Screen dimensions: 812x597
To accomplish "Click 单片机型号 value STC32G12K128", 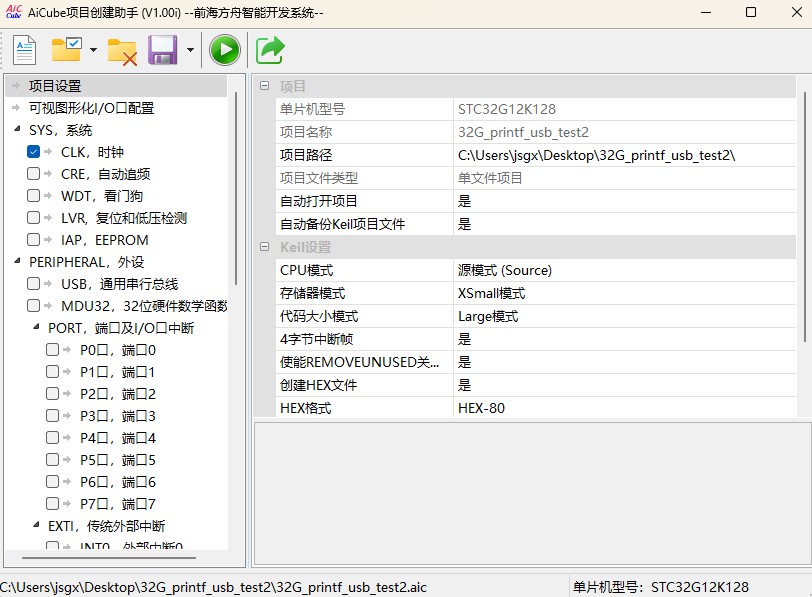I will 625,109.
